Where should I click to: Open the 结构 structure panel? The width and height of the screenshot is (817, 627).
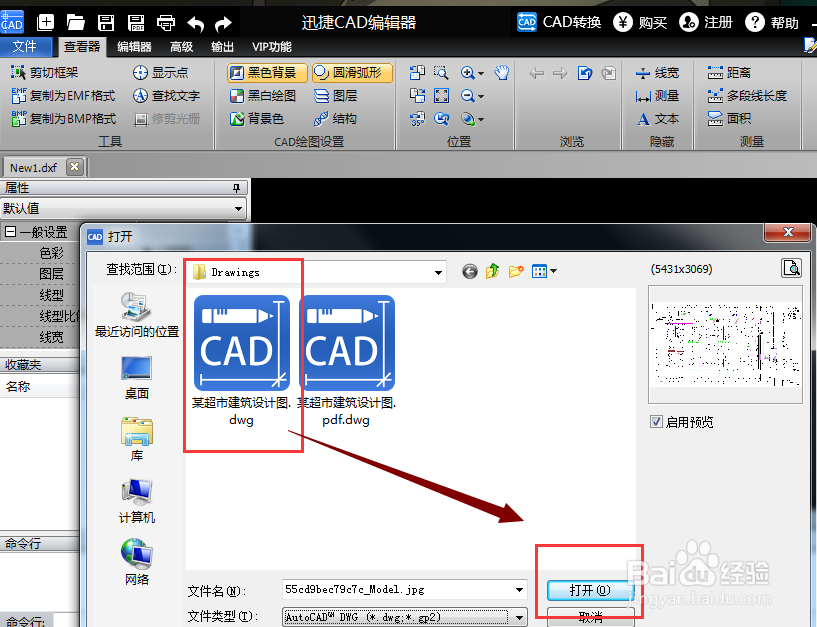(x=336, y=118)
